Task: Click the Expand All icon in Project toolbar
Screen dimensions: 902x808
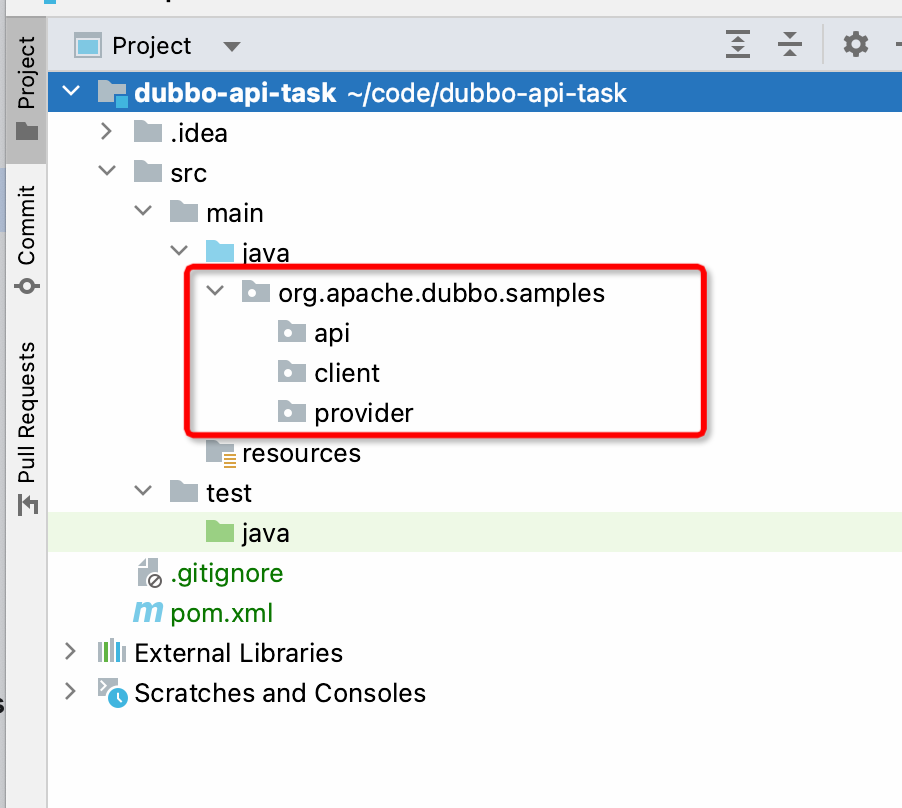Action: [x=737, y=45]
